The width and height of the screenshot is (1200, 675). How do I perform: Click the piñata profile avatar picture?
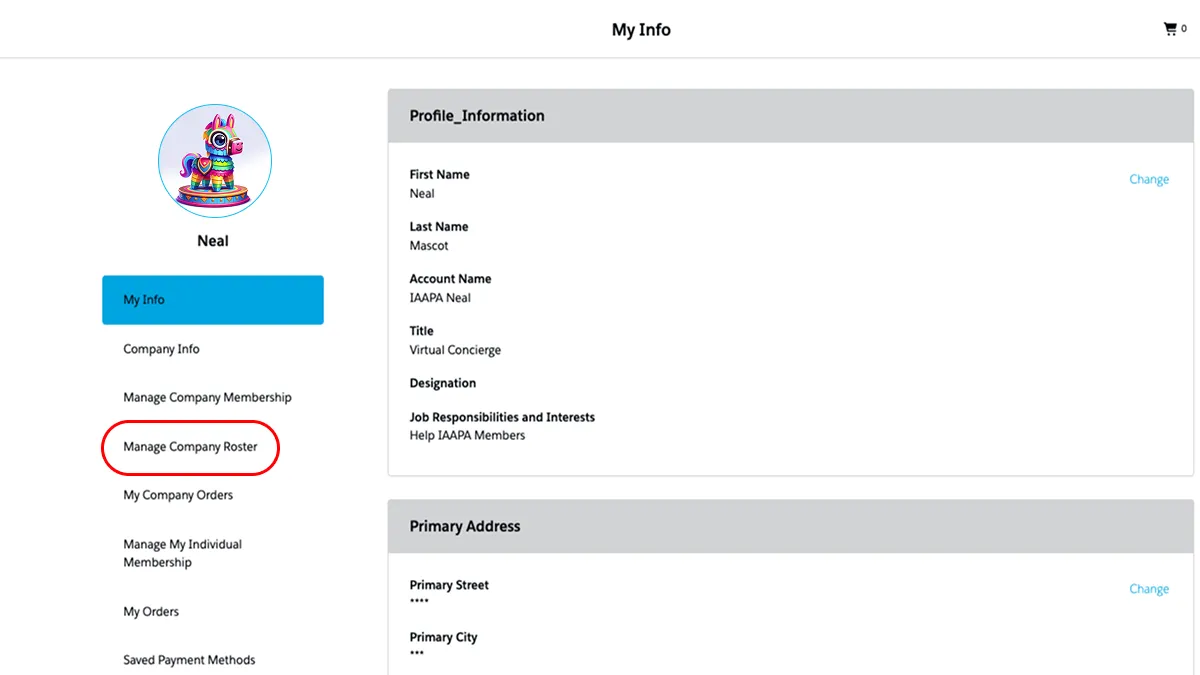(214, 160)
